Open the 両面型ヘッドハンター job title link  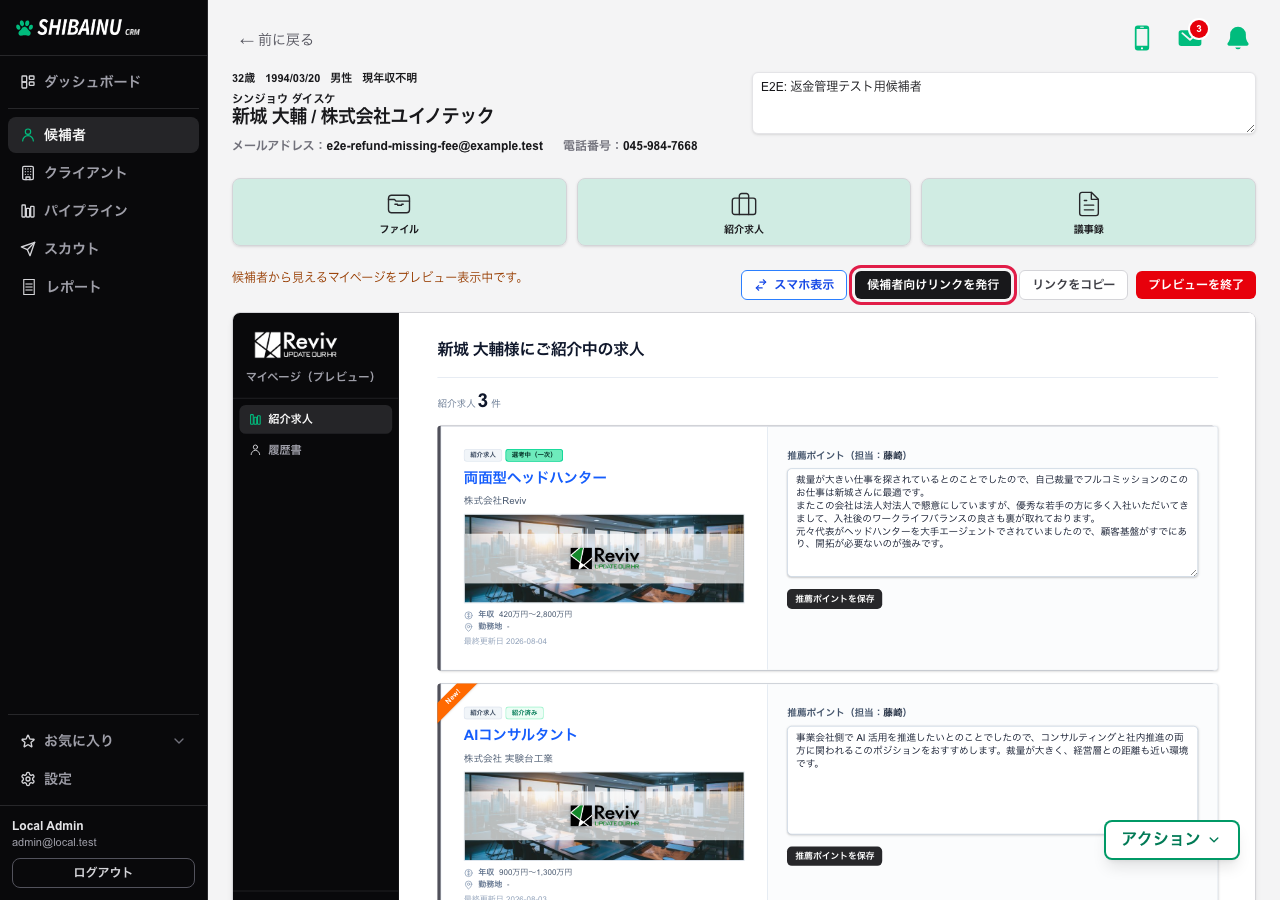(x=535, y=478)
